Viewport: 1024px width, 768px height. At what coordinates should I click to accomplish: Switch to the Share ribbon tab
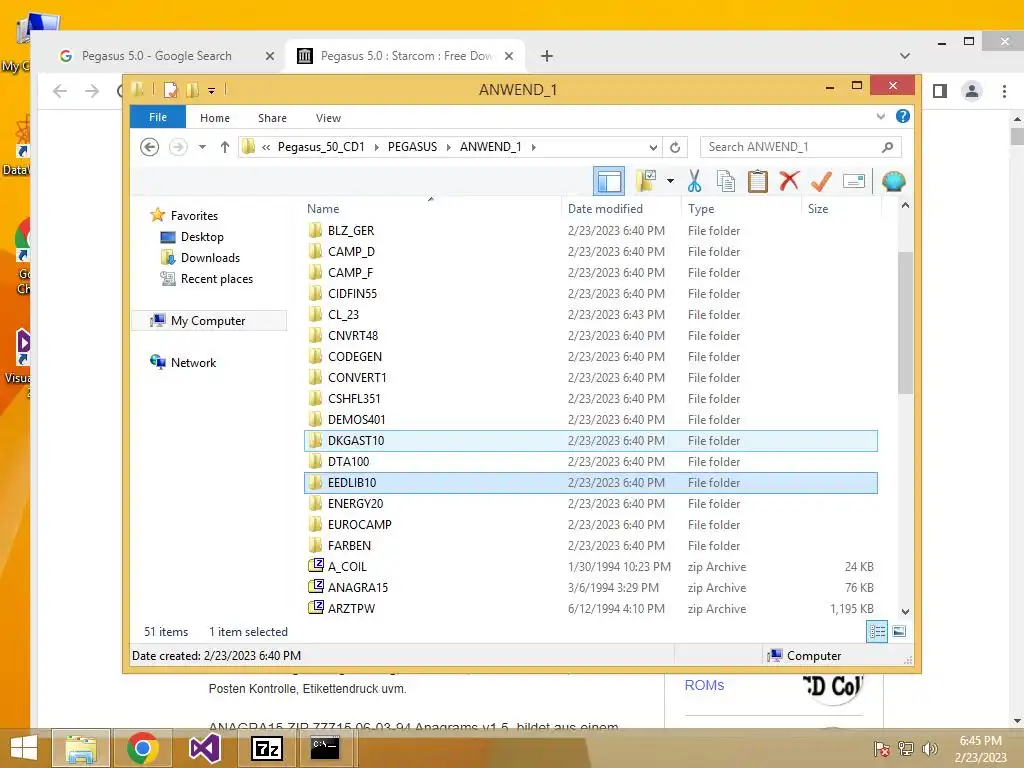(272, 118)
